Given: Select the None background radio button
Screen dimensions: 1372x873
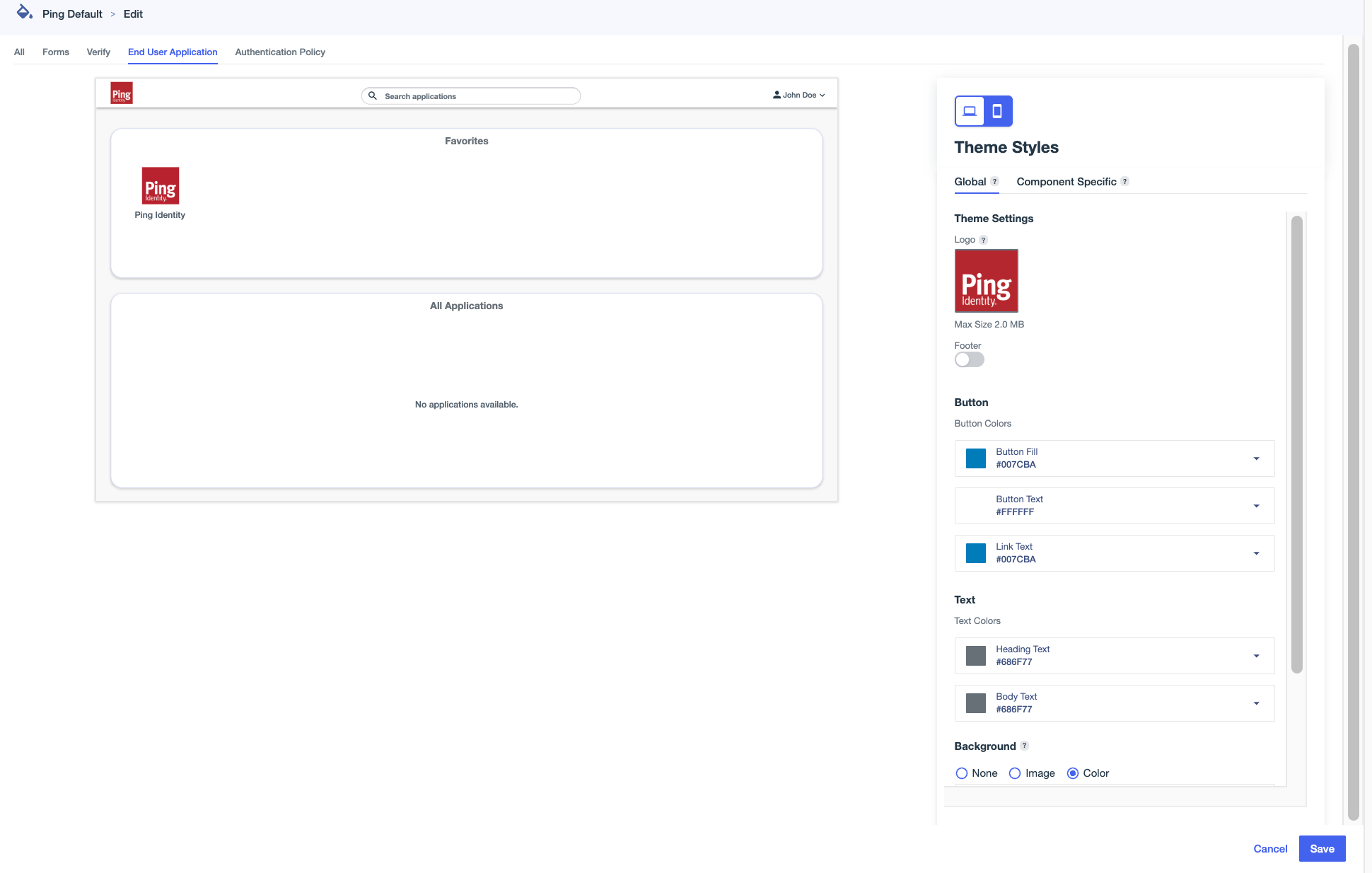Looking at the screenshot, I should tap(961, 773).
